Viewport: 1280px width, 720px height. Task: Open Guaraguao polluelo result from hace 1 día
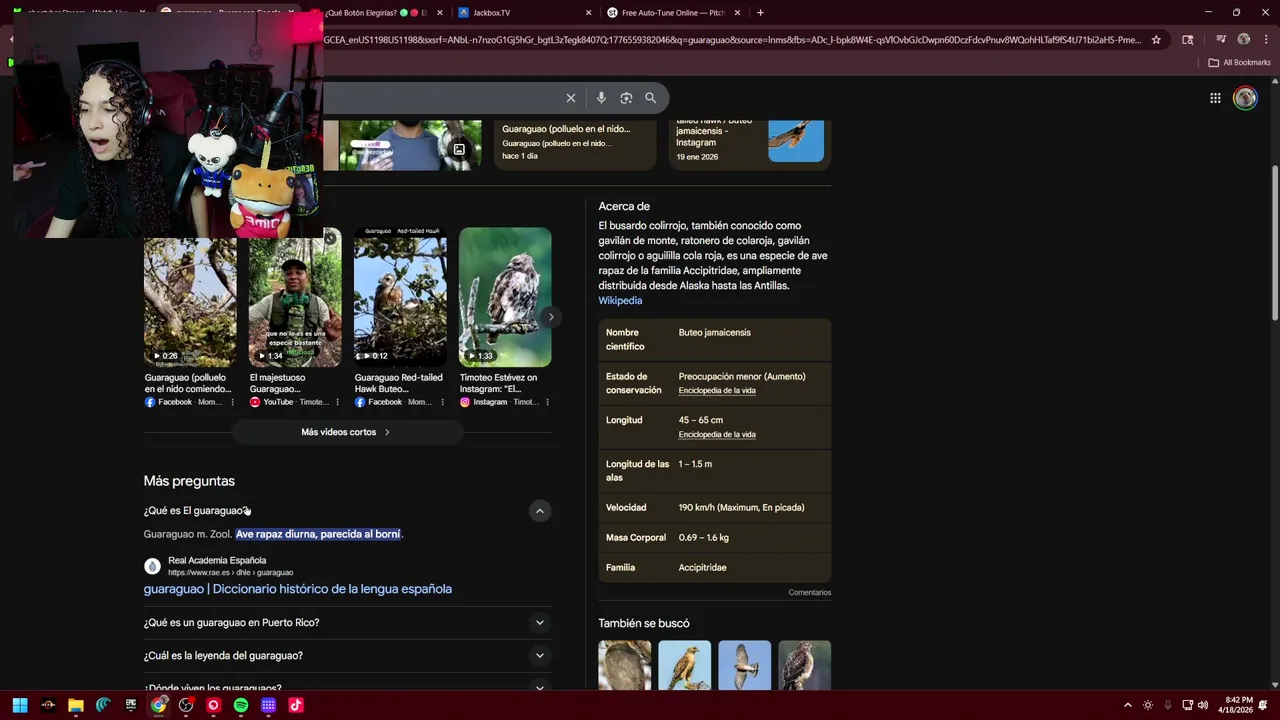click(x=575, y=143)
